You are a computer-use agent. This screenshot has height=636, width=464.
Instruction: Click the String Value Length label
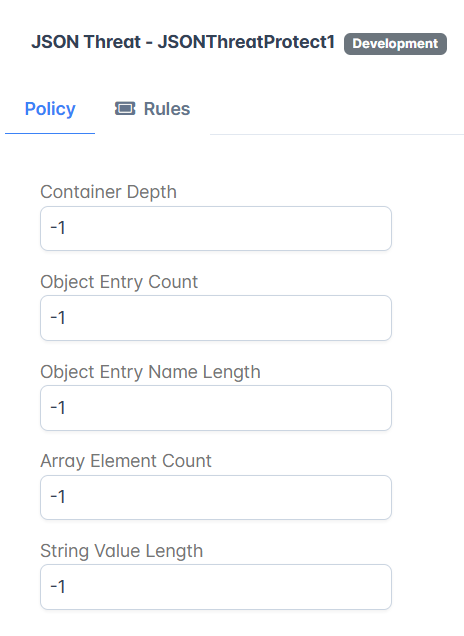click(x=121, y=551)
